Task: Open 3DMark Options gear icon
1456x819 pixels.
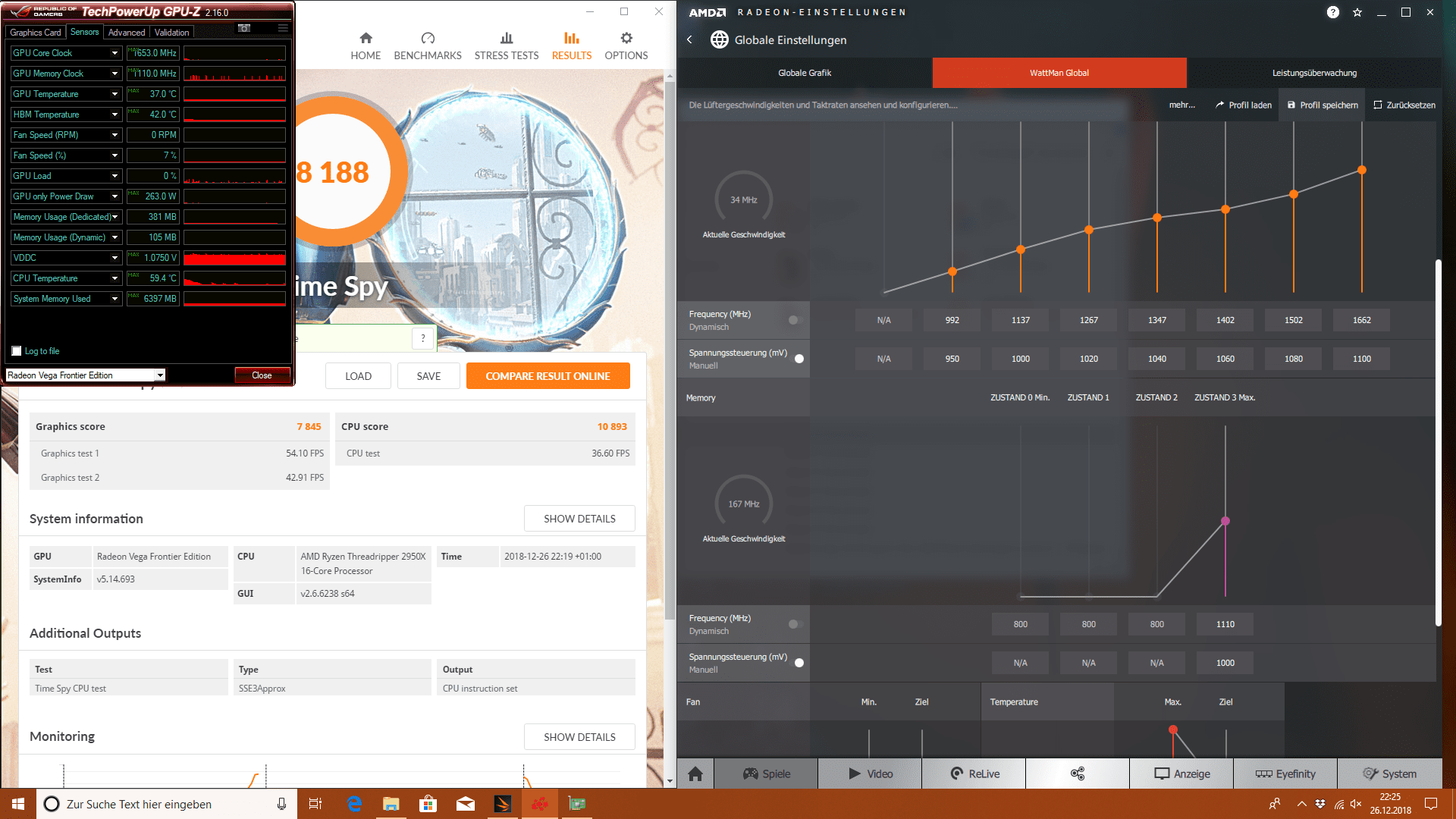Action: coord(626,39)
